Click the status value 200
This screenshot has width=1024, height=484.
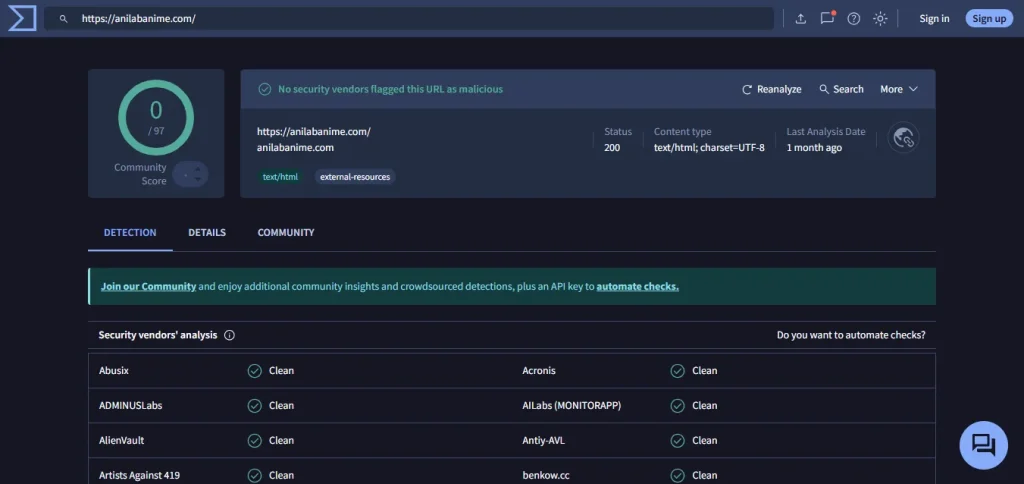[x=612, y=148]
